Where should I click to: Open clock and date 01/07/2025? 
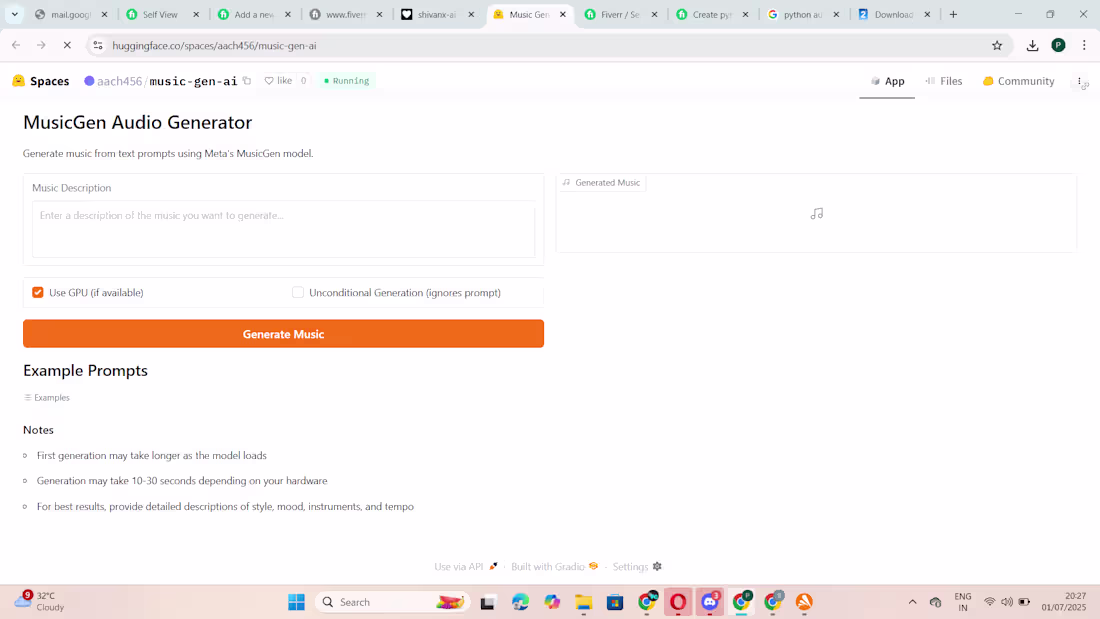[x=1064, y=602]
